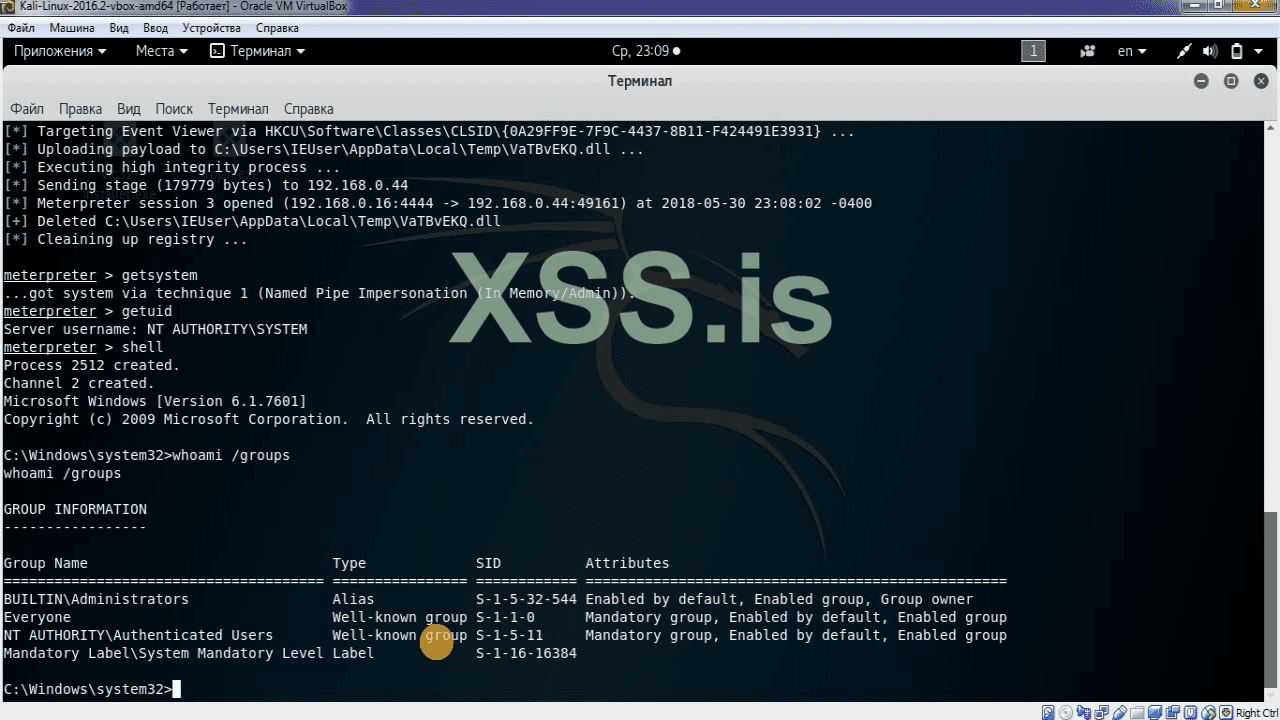Click the Right Ctrl host key label
The width and height of the screenshot is (1280, 720).
click(1256, 713)
